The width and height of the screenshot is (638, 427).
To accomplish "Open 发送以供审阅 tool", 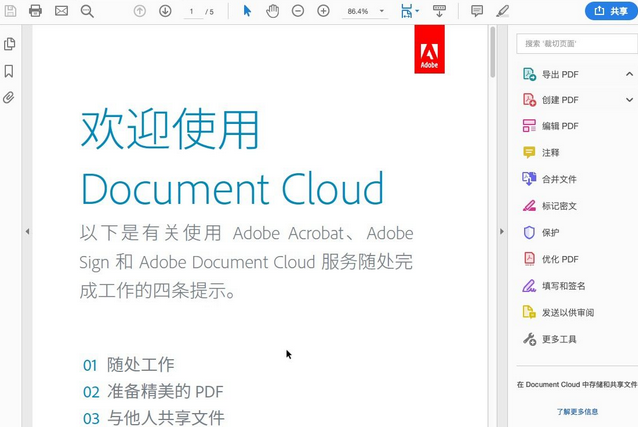I will [558, 312].
